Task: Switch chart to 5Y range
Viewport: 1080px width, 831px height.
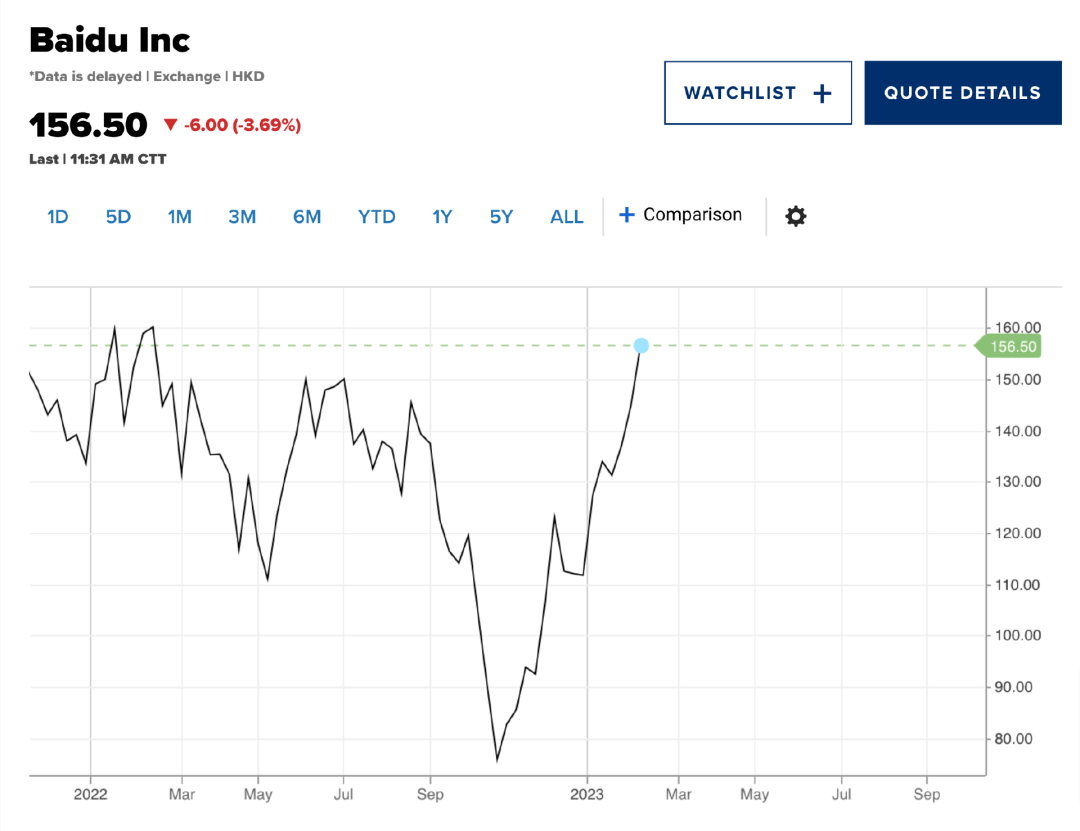Action: click(501, 216)
